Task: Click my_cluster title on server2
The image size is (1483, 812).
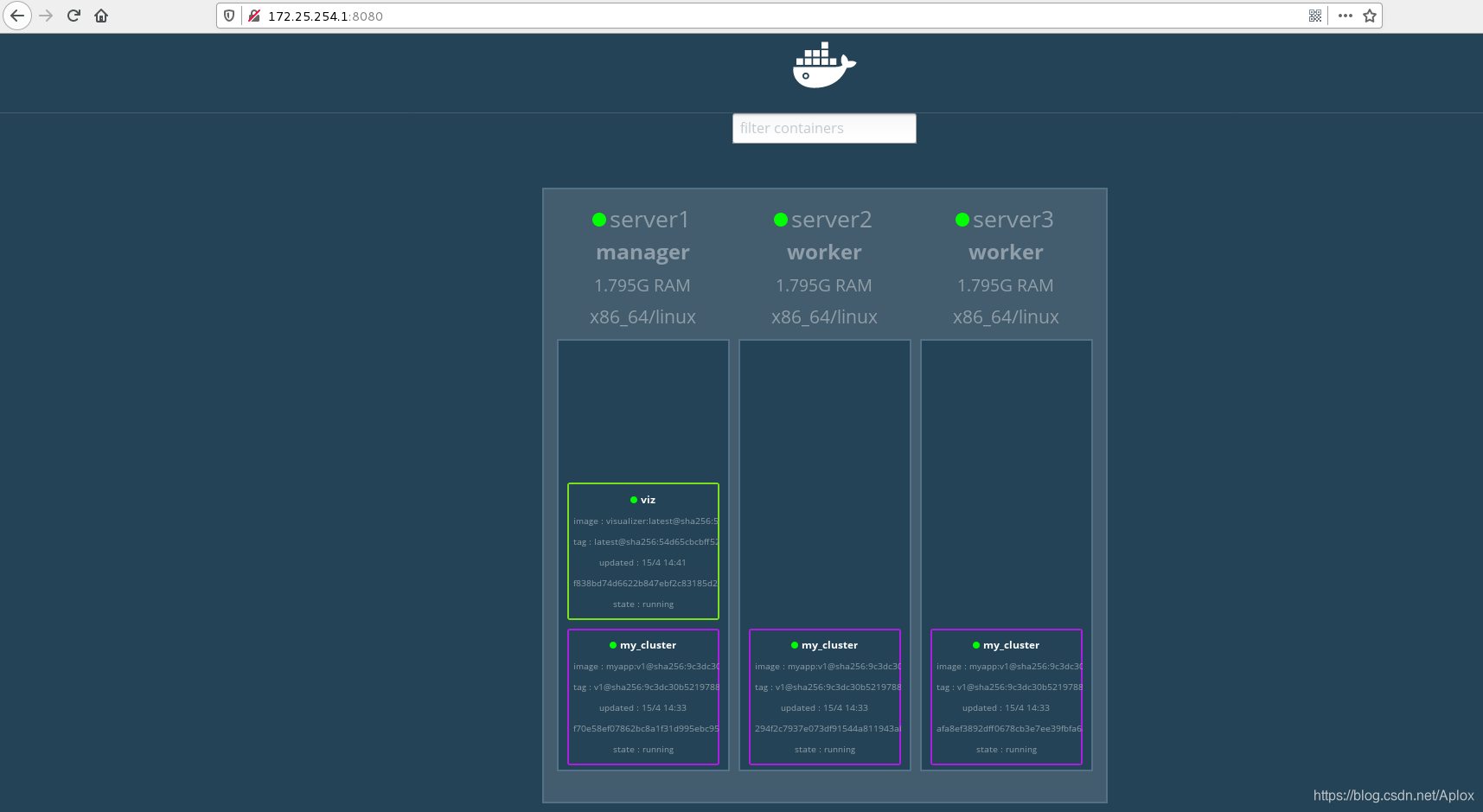Action: click(x=829, y=645)
